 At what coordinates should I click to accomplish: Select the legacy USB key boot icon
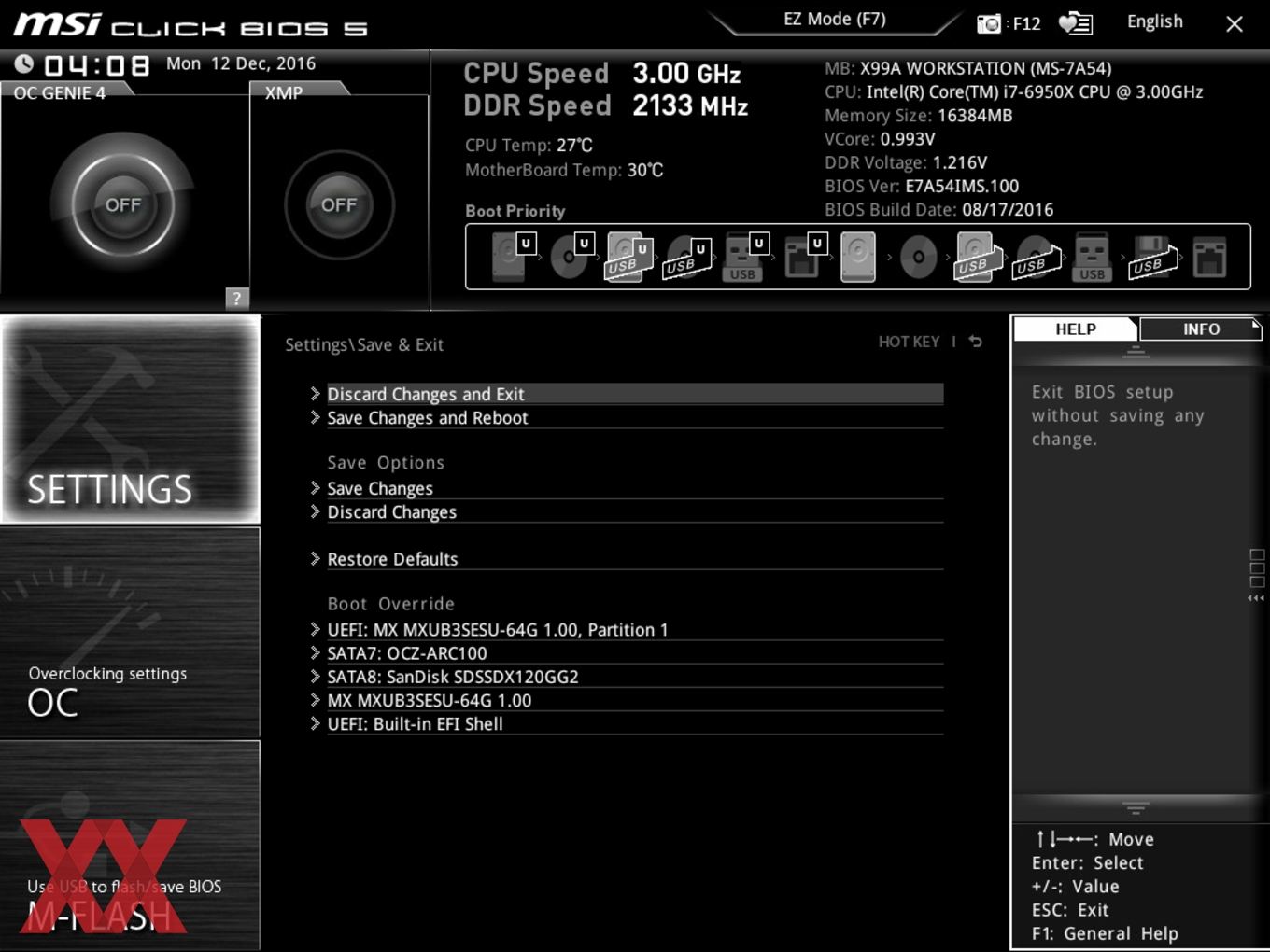click(1092, 257)
